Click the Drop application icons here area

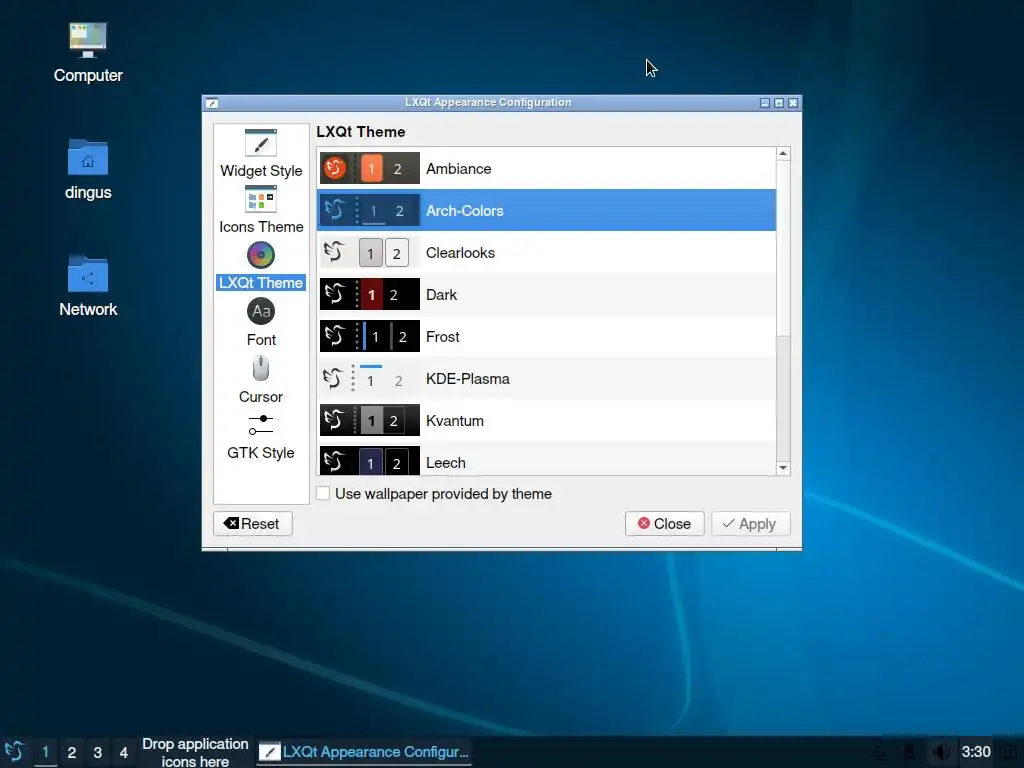point(195,752)
